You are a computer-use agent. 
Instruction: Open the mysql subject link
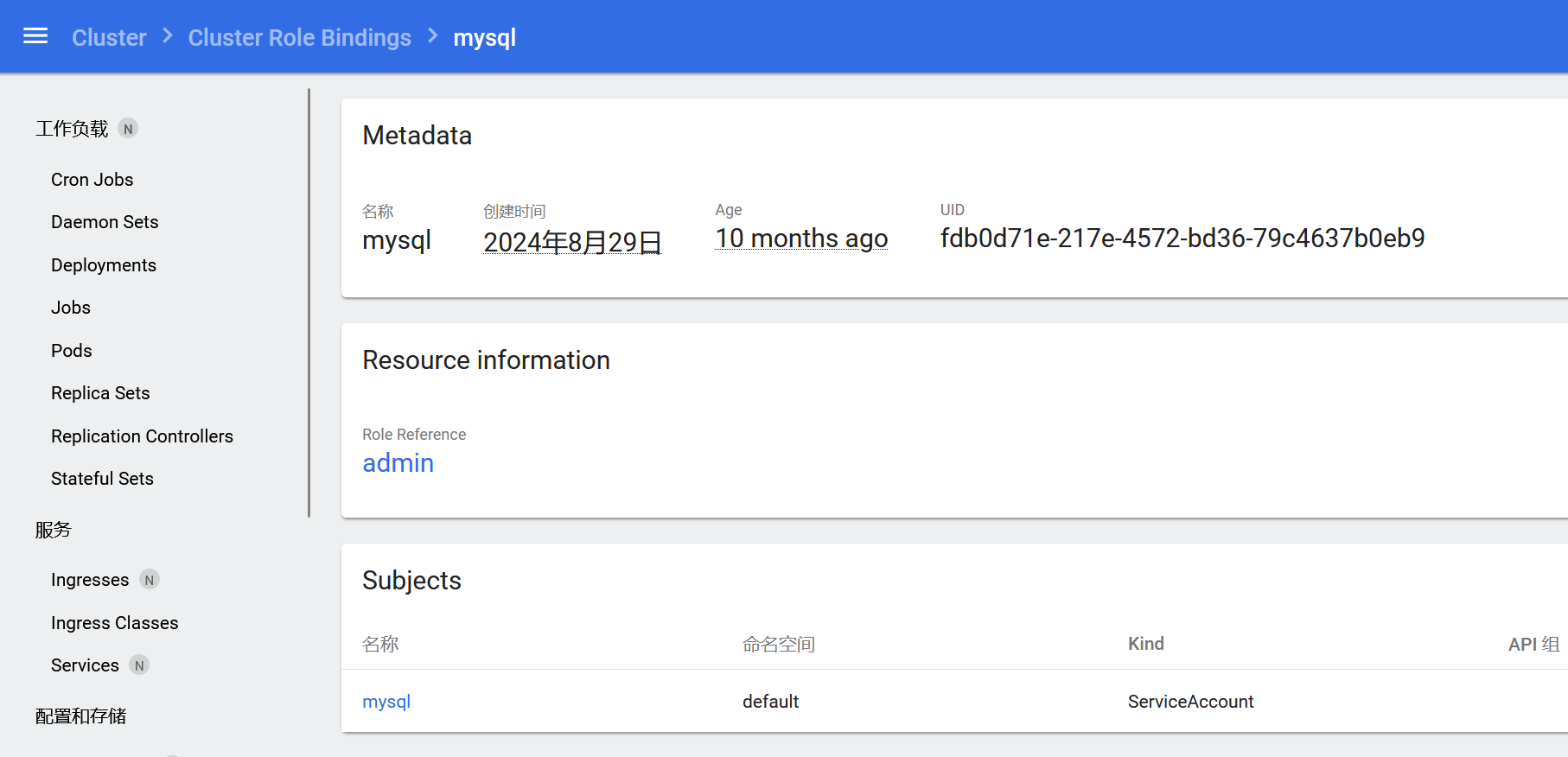[x=386, y=702]
